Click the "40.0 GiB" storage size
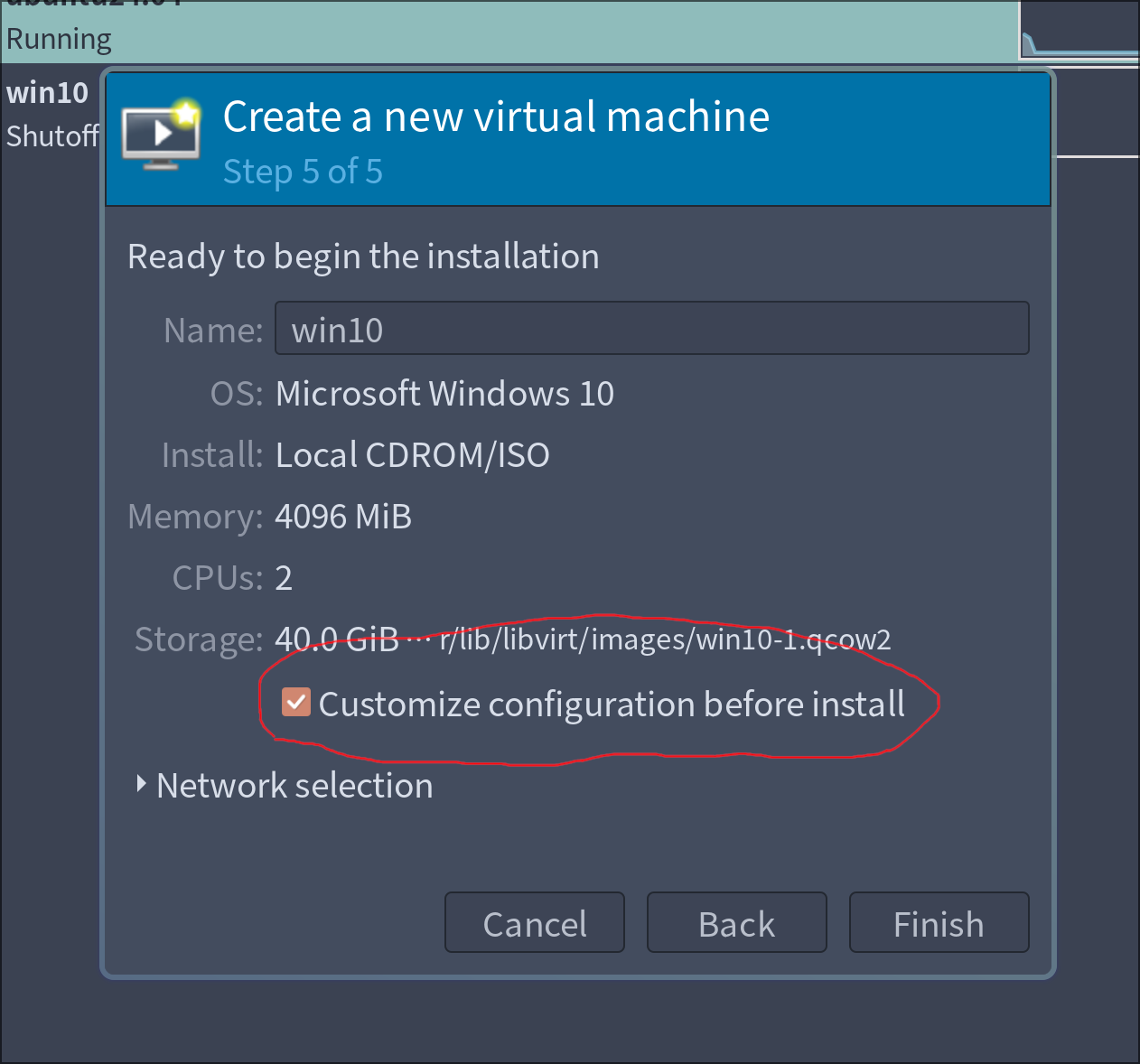Screen dimensions: 1140x1064 337,639
